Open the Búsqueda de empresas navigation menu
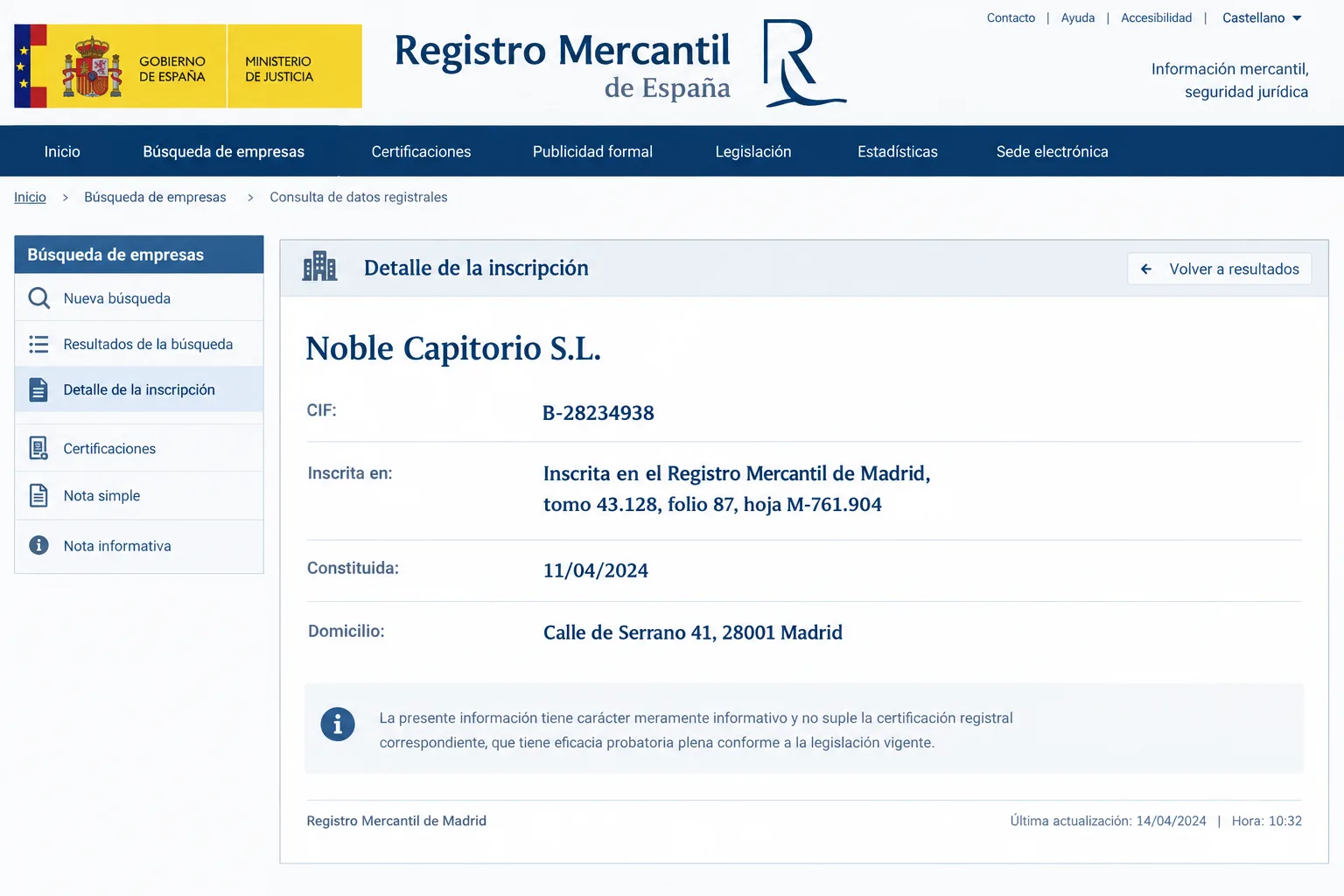1344x896 pixels. [223, 151]
